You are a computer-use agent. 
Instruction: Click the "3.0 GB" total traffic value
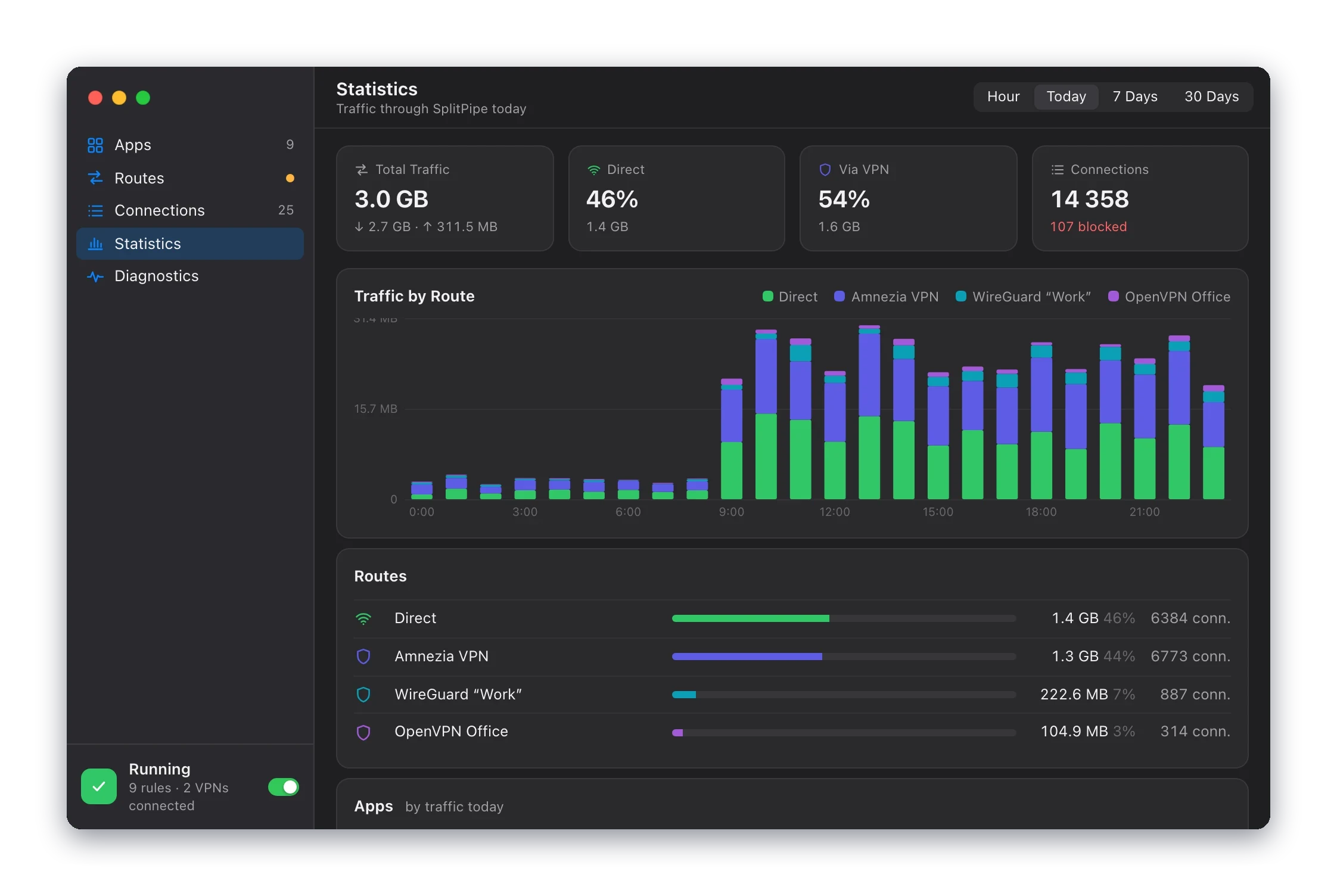(x=391, y=200)
